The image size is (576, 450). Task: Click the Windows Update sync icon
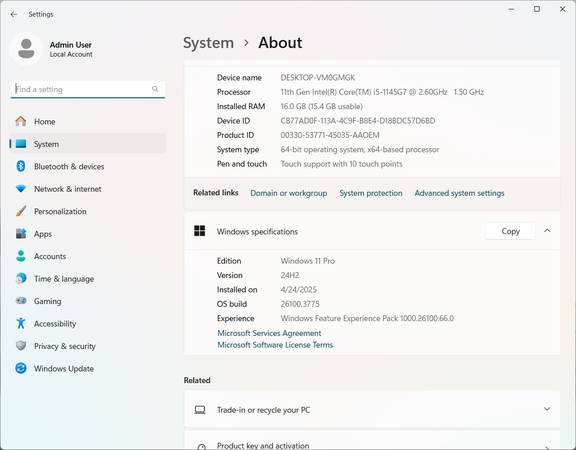pos(21,368)
